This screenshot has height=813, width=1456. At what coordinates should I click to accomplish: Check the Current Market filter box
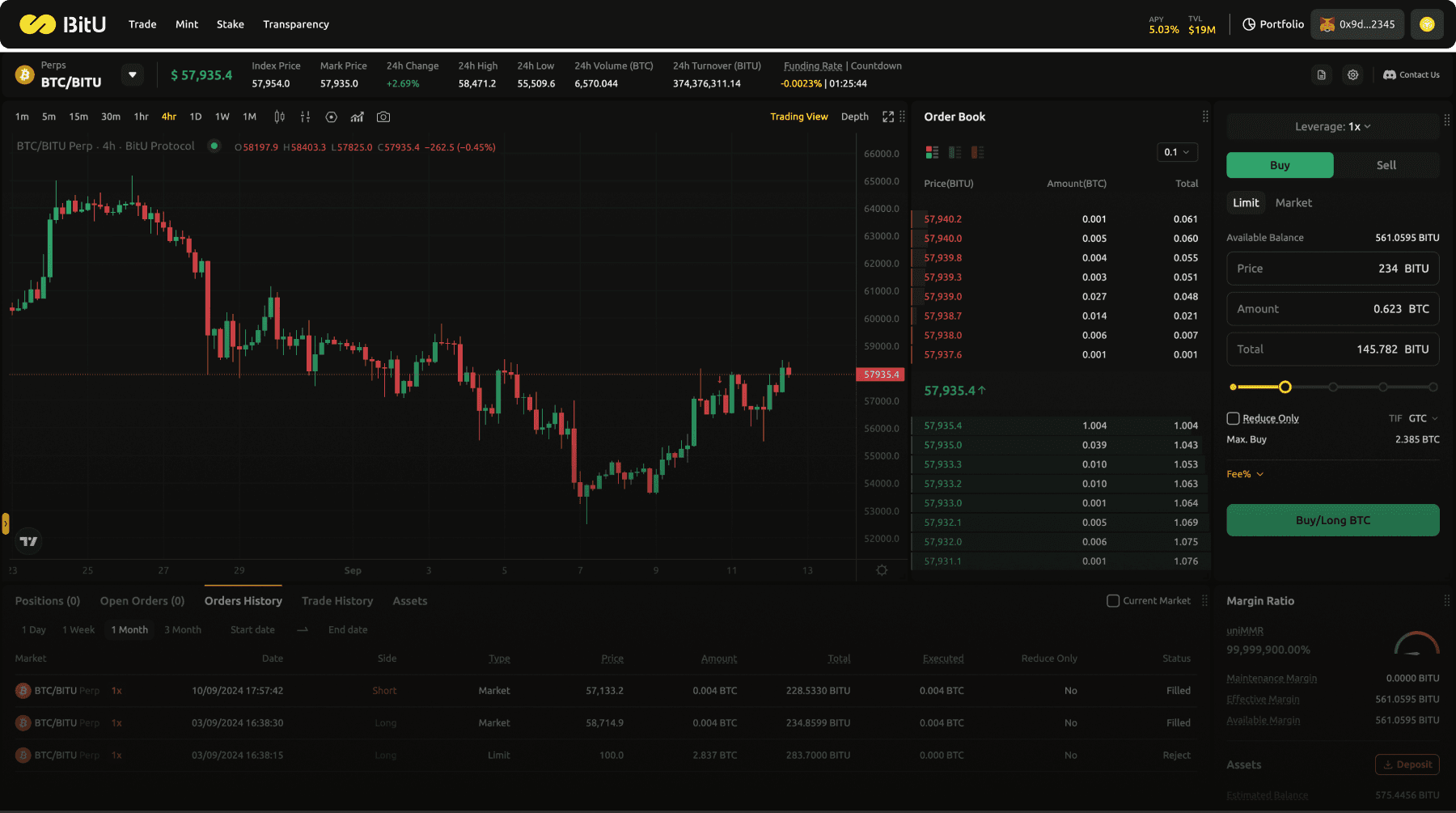tap(1113, 601)
